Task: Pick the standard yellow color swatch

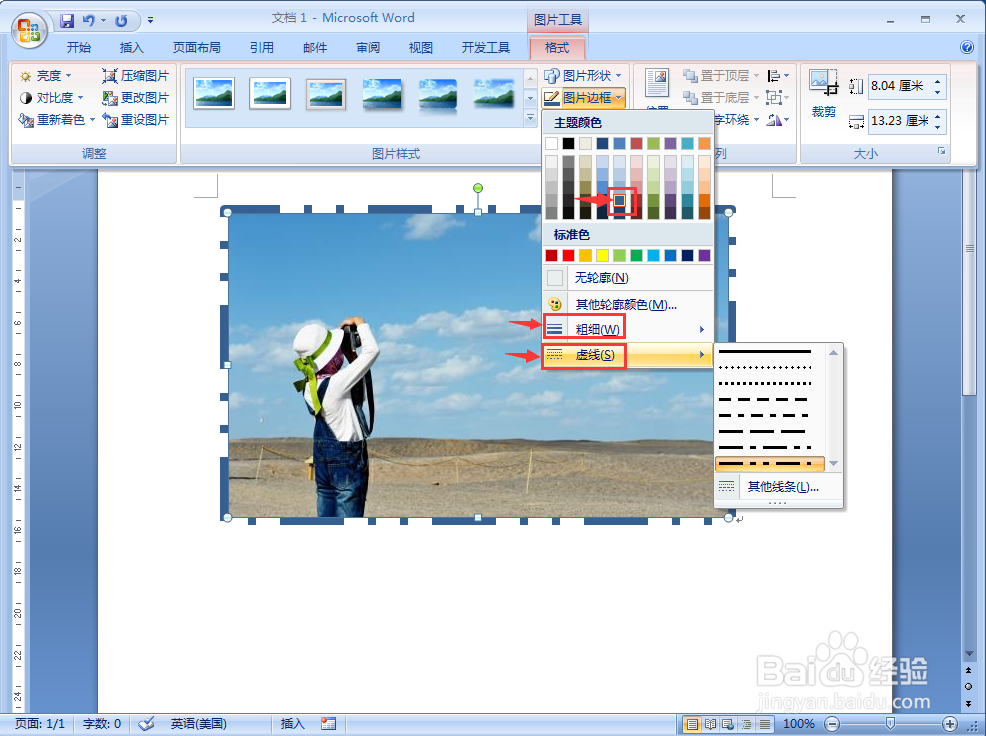Action: click(x=602, y=255)
